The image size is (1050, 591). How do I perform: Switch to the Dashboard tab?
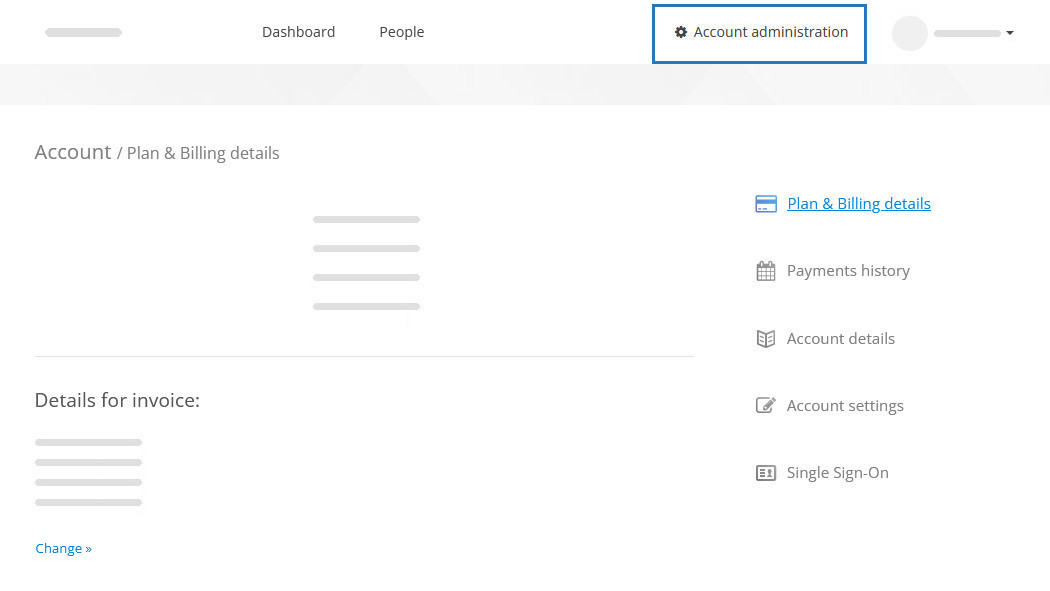pos(298,32)
